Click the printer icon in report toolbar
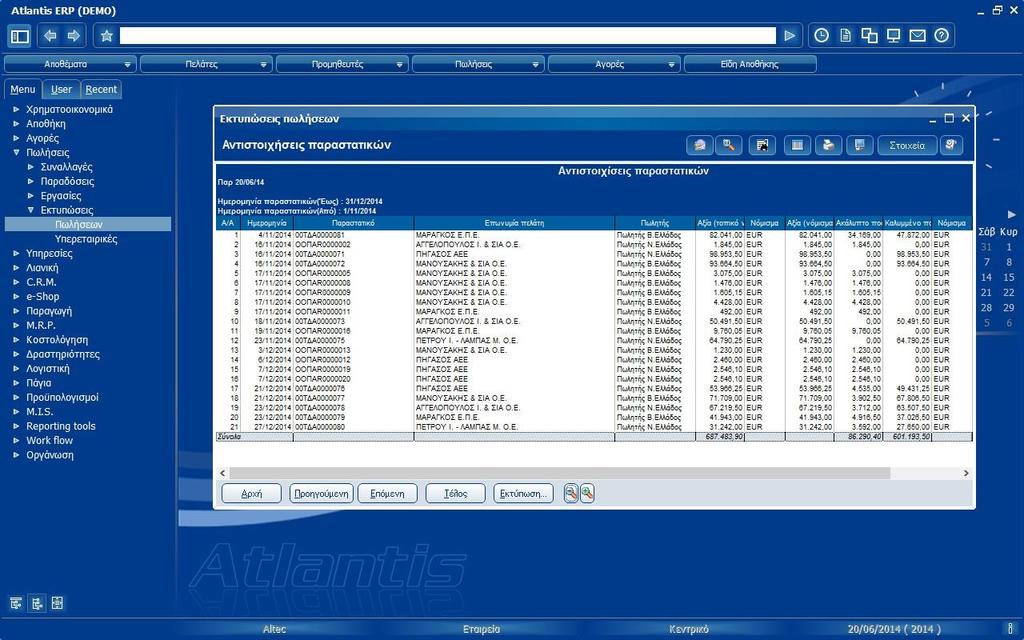Image resolution: width=1024 pixels, height=640 pixels. [x=829, y=145]
